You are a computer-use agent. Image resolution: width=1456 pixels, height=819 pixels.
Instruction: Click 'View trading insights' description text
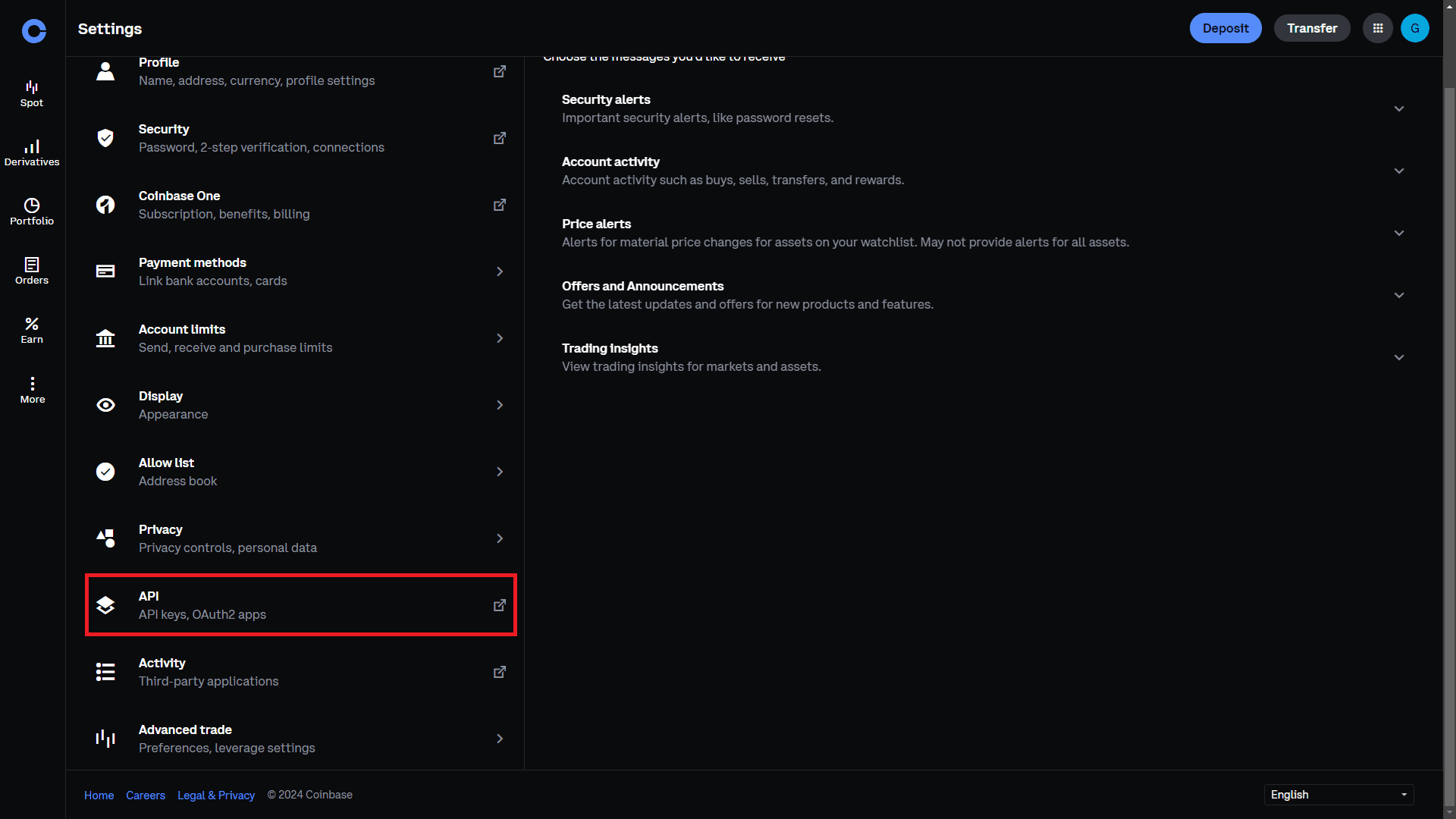(x=692, y=366)
